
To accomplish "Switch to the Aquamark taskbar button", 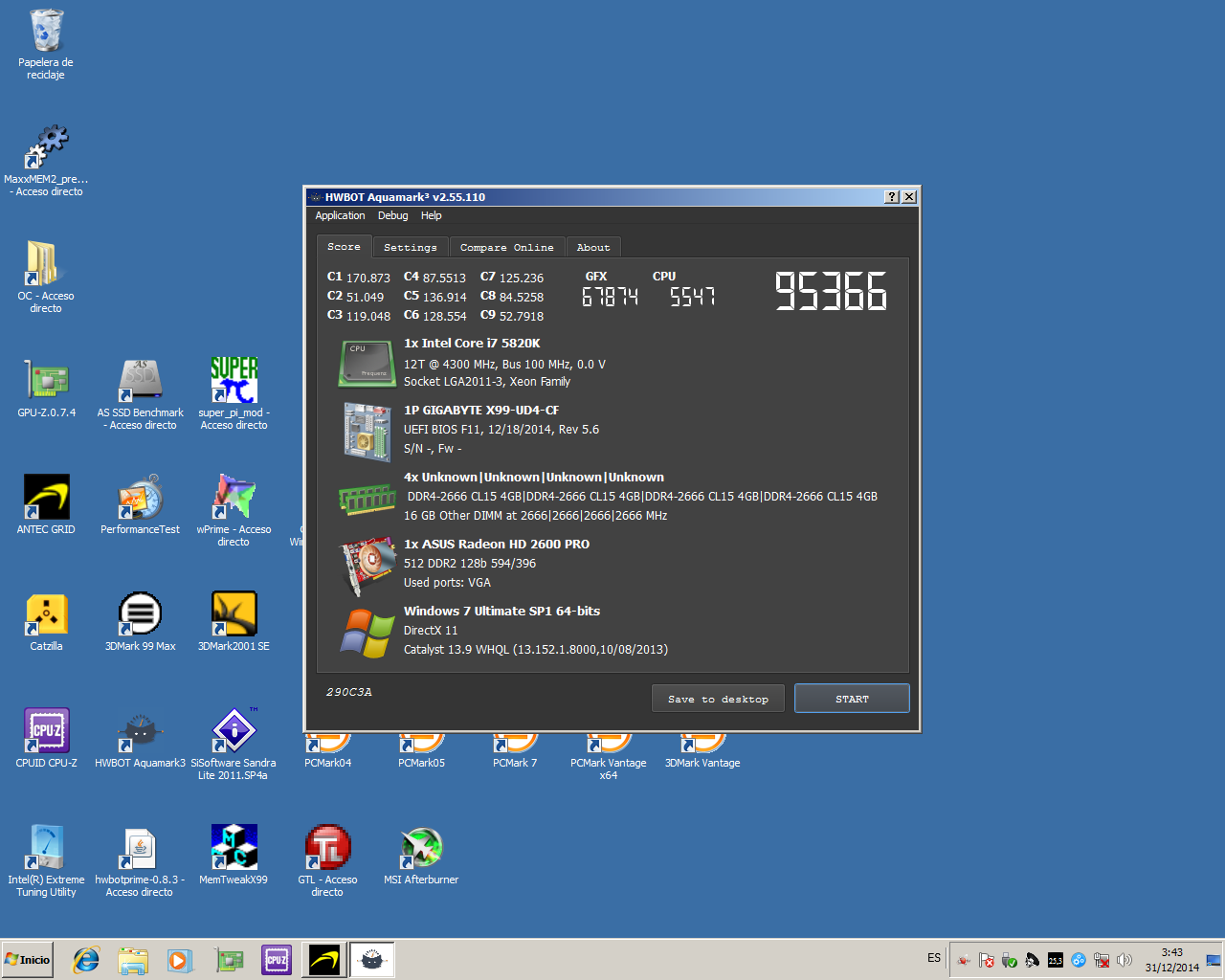I will 371,960.
